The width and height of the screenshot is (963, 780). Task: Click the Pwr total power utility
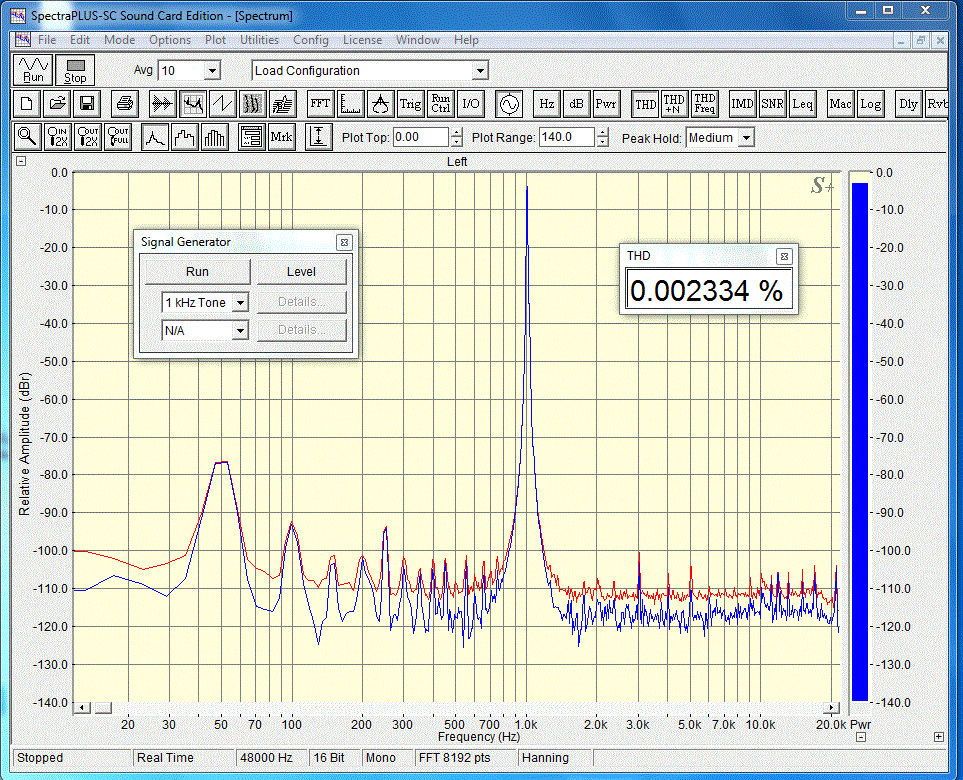click(x=606, y=104)
